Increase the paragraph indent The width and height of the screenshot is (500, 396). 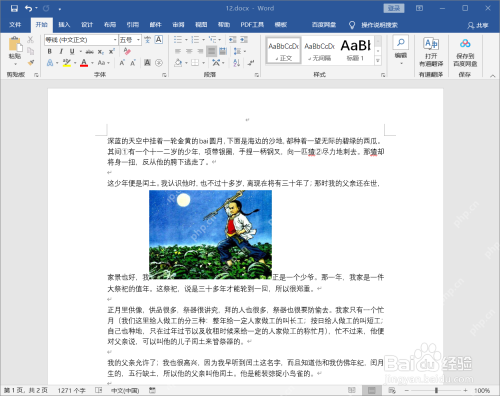[244, 40]
